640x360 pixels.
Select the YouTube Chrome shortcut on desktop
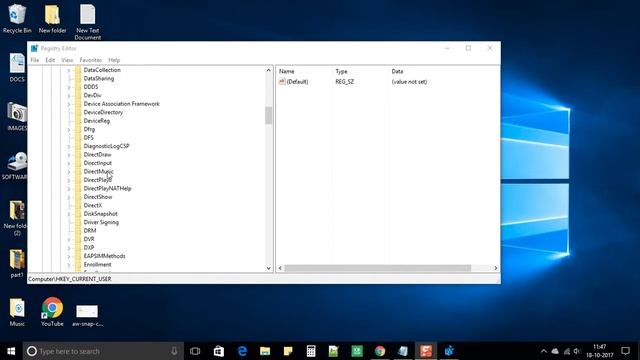click(x=52, y=312)
